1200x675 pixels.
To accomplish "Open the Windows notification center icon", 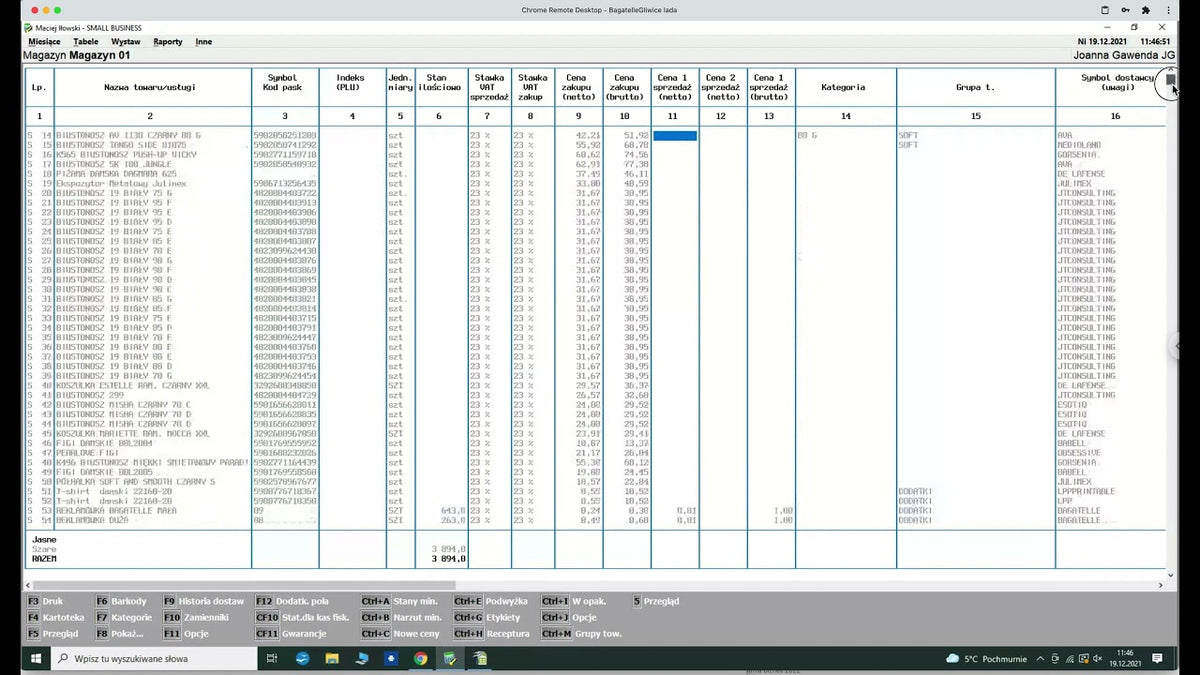I will click(1157, 659).
